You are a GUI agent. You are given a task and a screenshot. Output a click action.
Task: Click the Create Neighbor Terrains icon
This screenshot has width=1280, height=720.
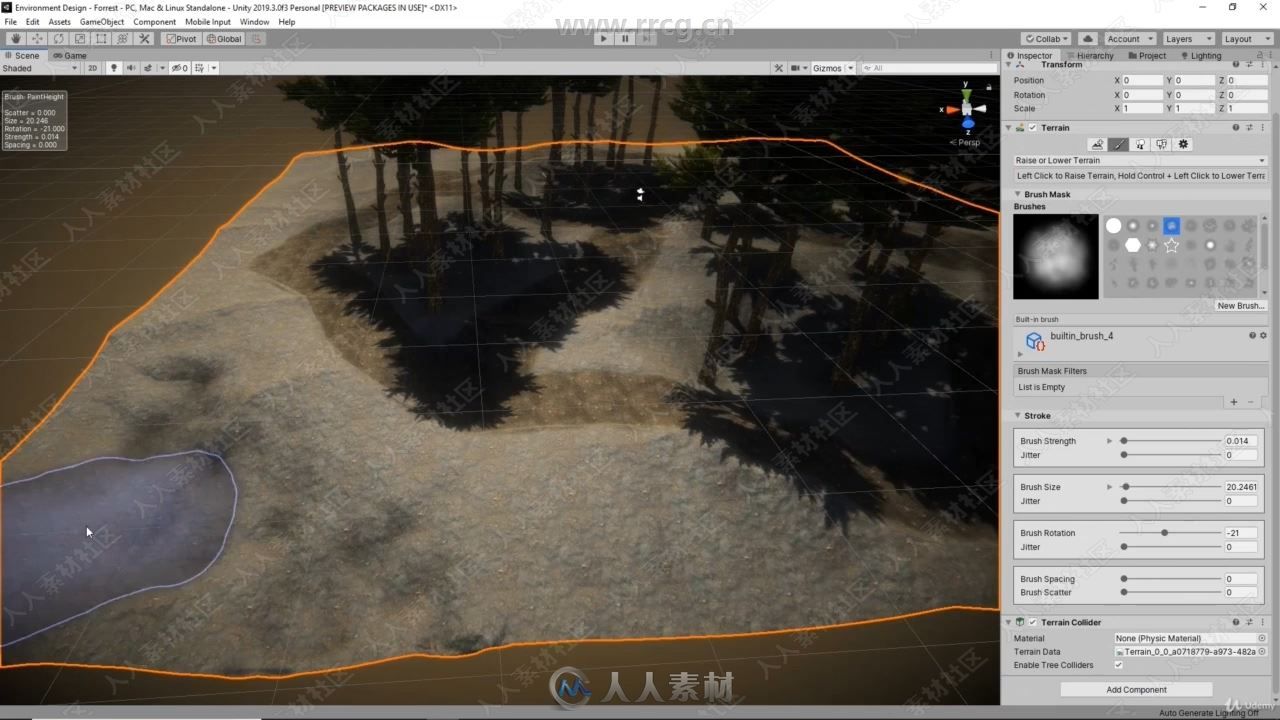click(x=1097, y=144)
